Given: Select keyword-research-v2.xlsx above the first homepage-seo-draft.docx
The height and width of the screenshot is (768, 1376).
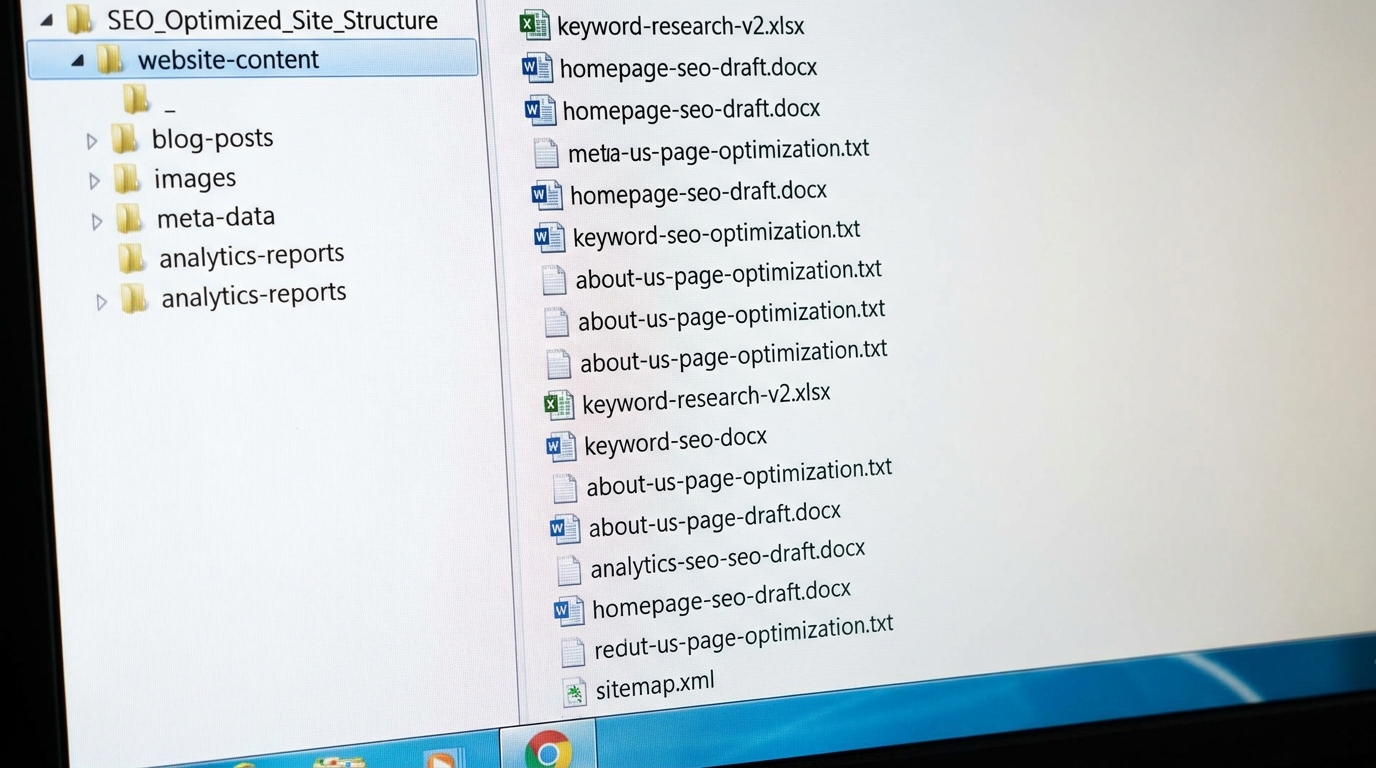Looking at the screenshot, I should (x=680, y=27).
